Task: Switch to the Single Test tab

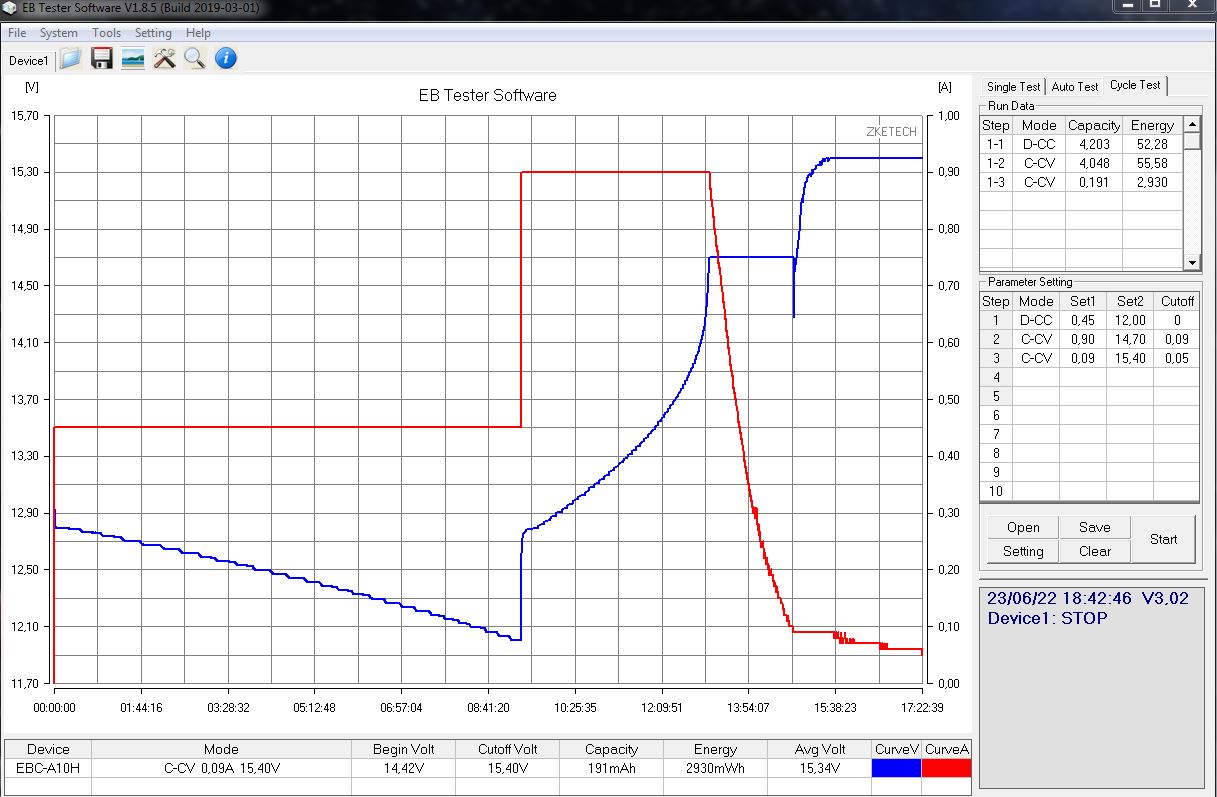Action: pyautogui.click(x=1013, y=87)
